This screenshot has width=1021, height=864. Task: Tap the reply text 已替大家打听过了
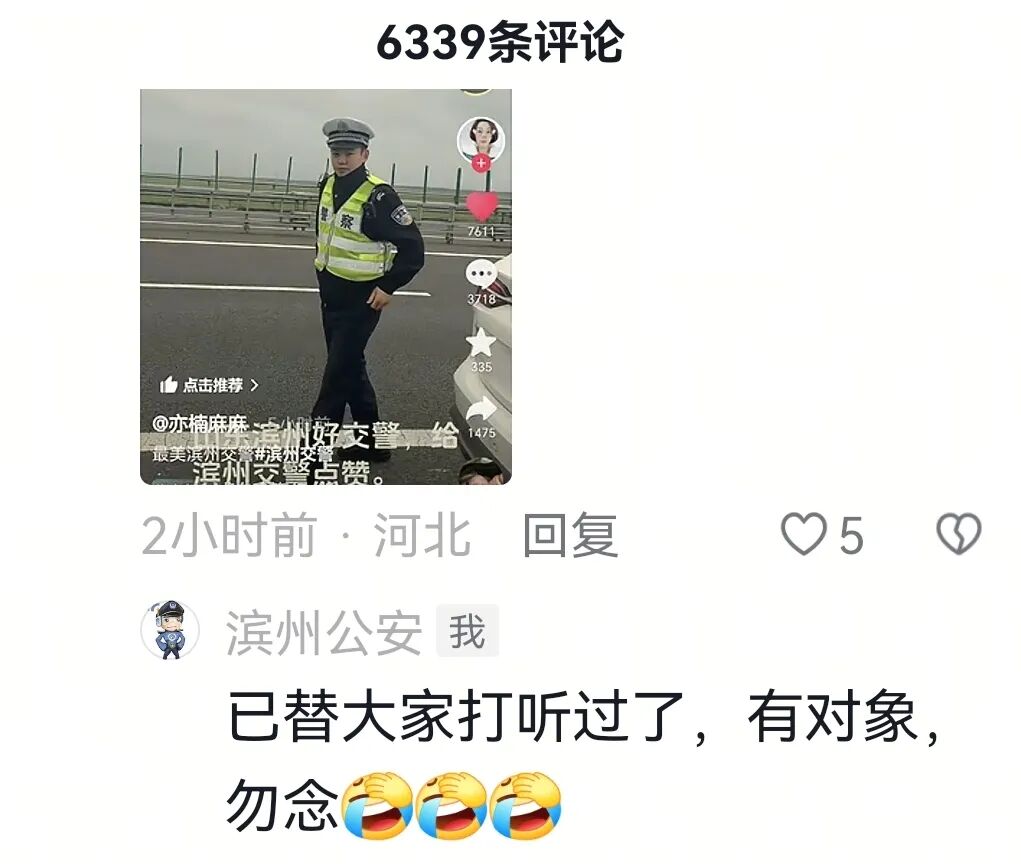coord(456,718)
